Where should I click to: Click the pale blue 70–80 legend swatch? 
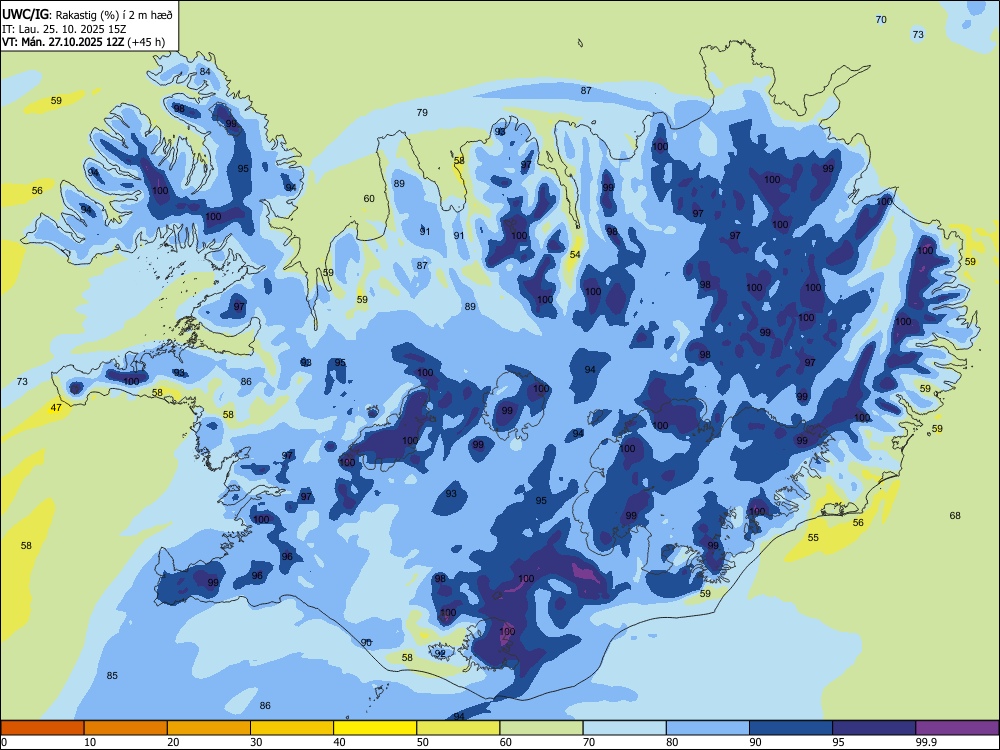tap(624, 728)
